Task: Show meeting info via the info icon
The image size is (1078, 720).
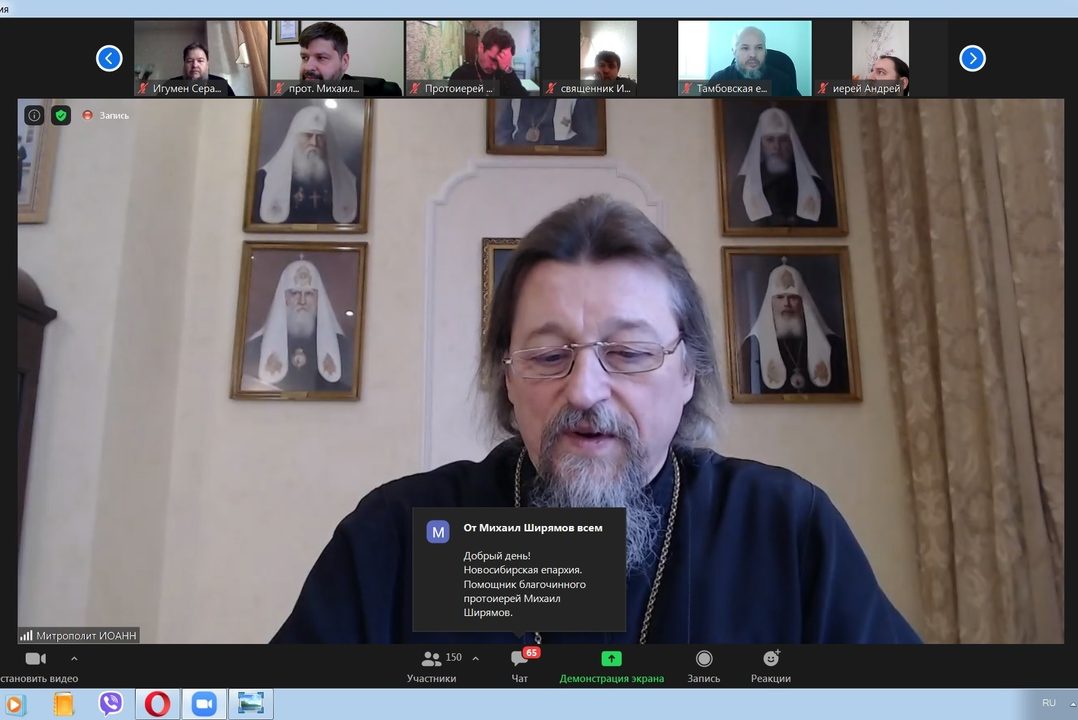Action: click(x=34, y=115)
